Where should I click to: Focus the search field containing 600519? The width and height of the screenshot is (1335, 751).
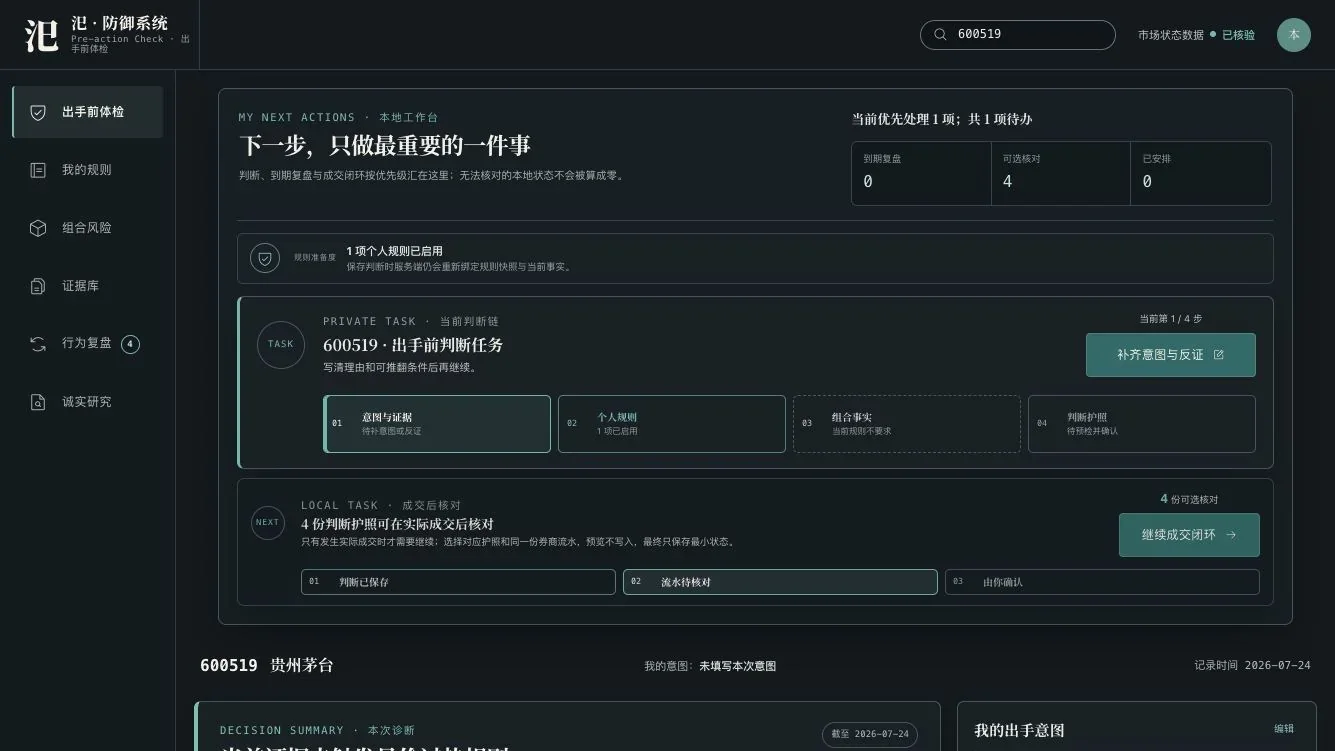[x=1017, y=34]
